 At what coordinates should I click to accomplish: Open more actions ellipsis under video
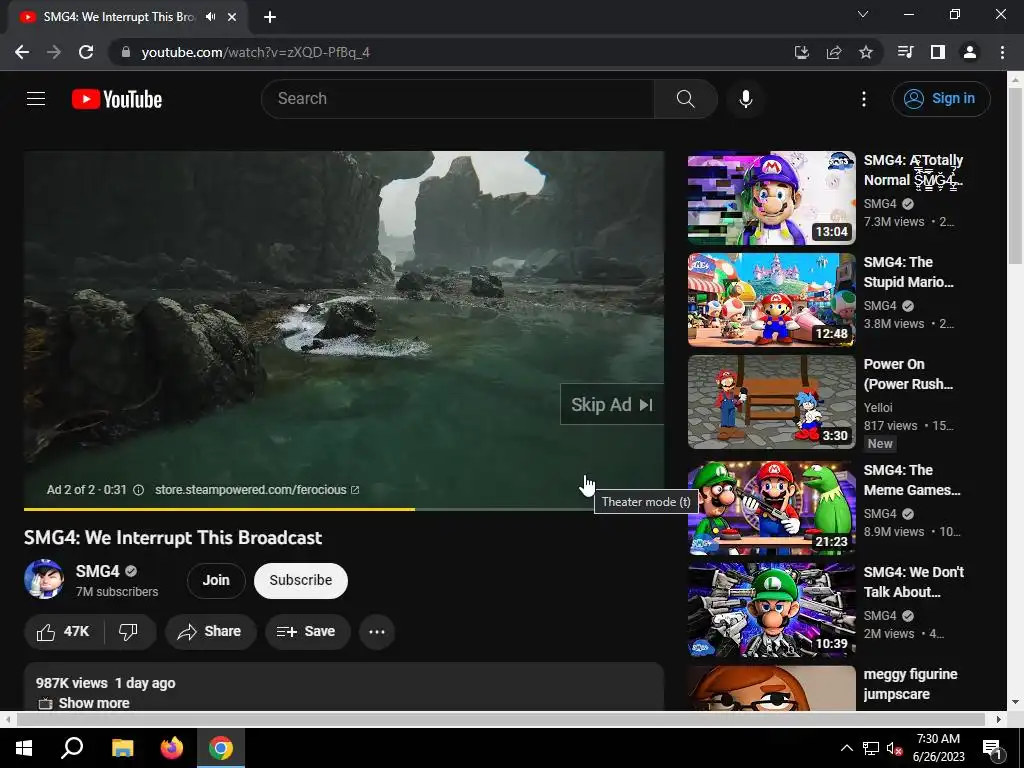pos(377,632)
